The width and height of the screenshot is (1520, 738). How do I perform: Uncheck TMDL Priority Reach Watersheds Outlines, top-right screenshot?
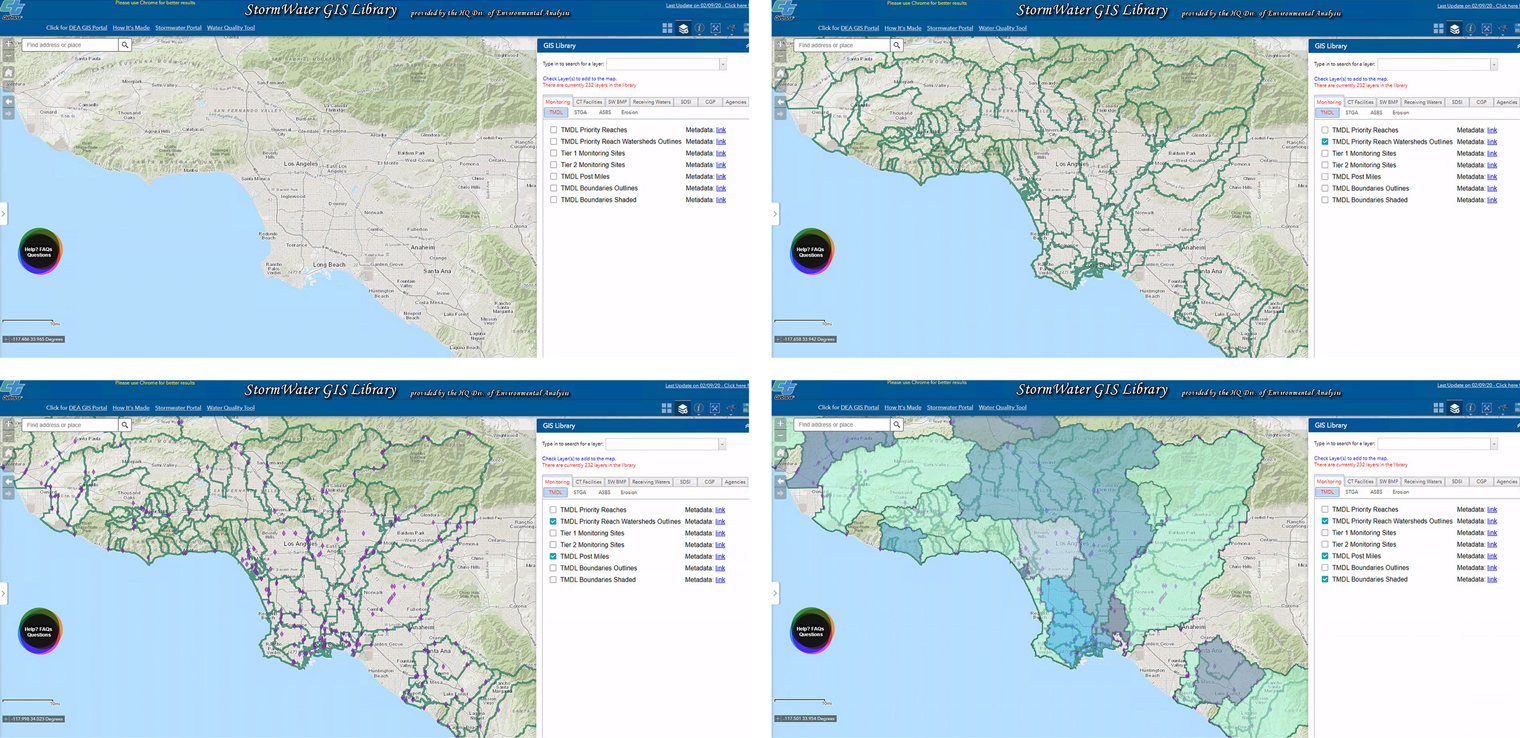(x=1325, y=142)
